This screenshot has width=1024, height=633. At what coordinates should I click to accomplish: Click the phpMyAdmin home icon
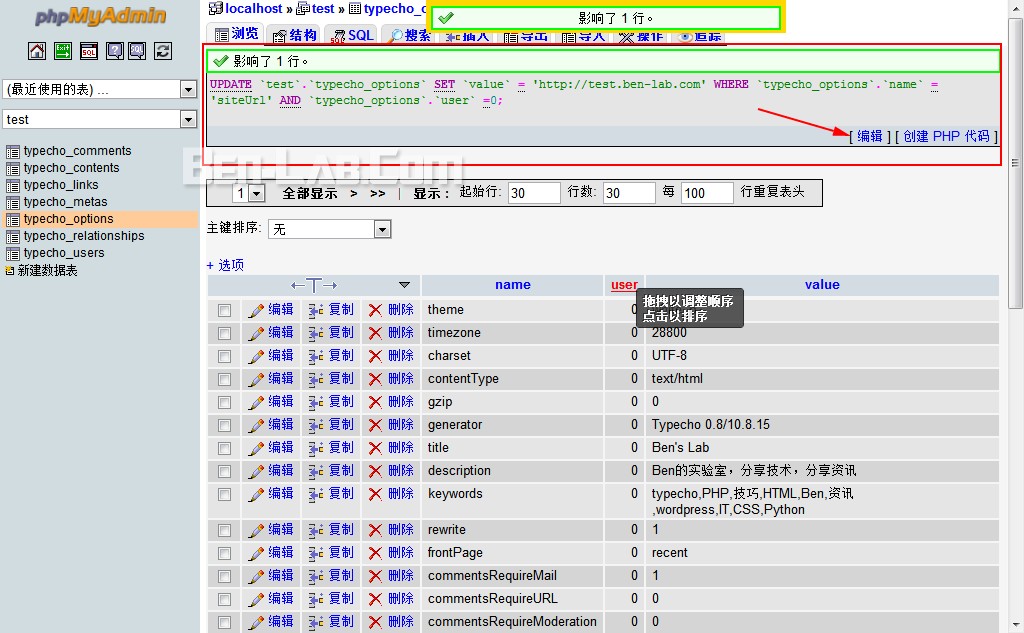(x=37, y=51)
